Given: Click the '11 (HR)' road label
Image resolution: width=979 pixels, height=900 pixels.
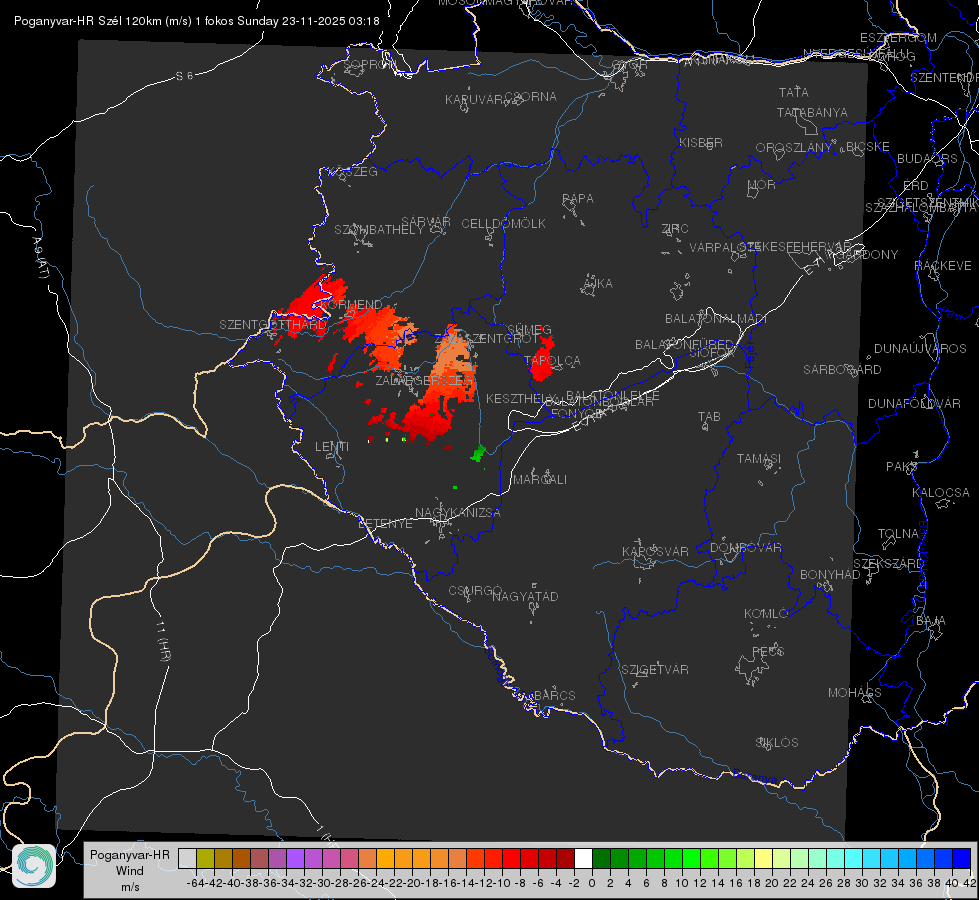Looking at the screenshot, I should coord(162,641).
